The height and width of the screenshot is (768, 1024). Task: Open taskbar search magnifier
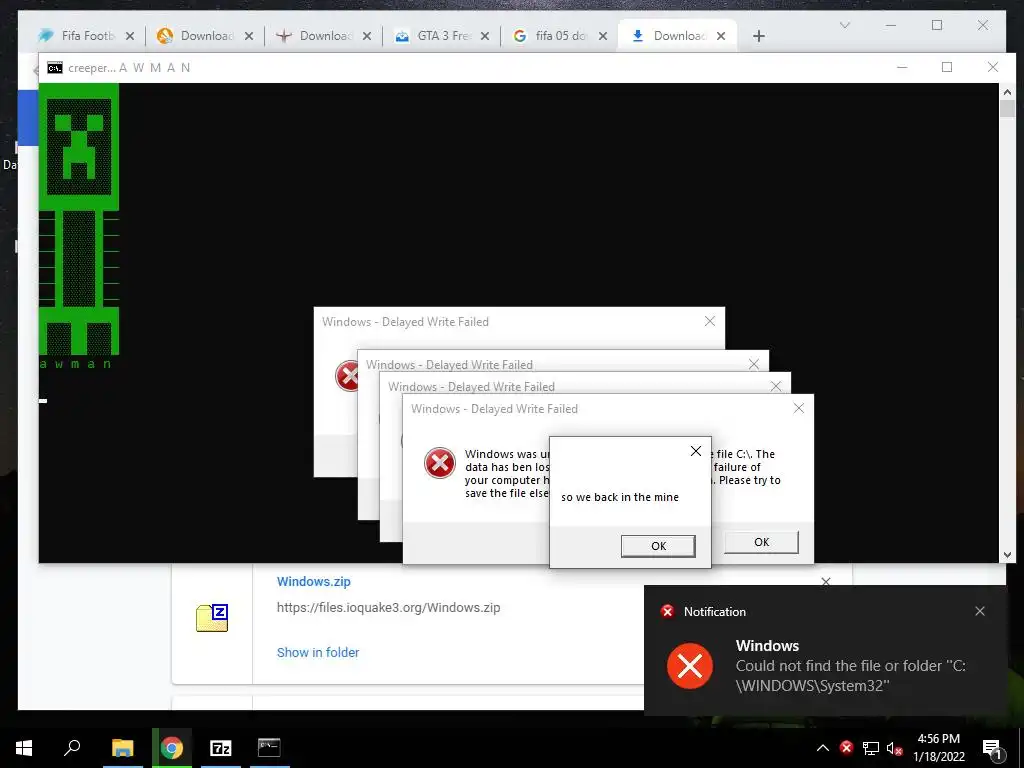pos(72,748)
